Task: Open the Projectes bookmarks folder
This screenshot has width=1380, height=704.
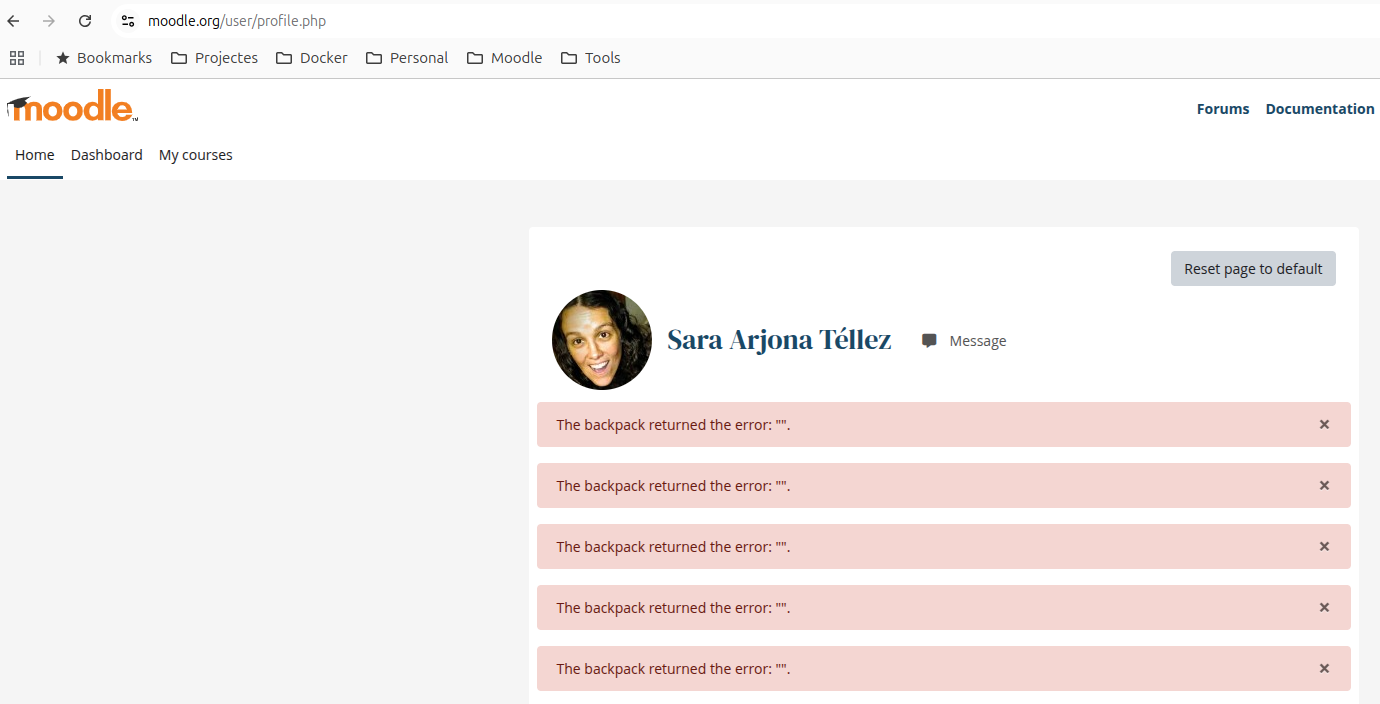Action: pyautogui.click(x=214, y=58)
